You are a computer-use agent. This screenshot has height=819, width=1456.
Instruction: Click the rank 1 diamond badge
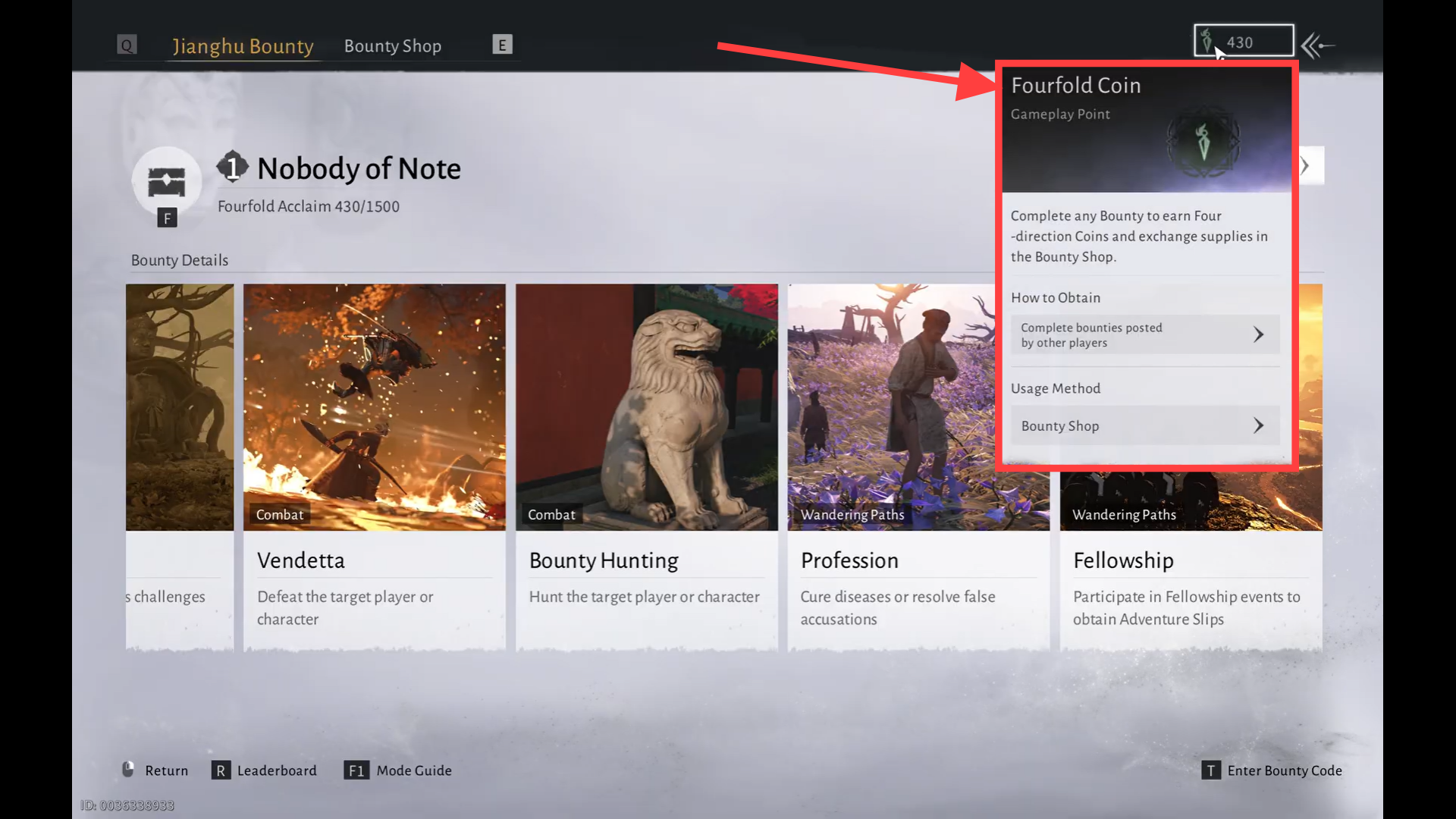pyautogui.click(x=232, y=166)
